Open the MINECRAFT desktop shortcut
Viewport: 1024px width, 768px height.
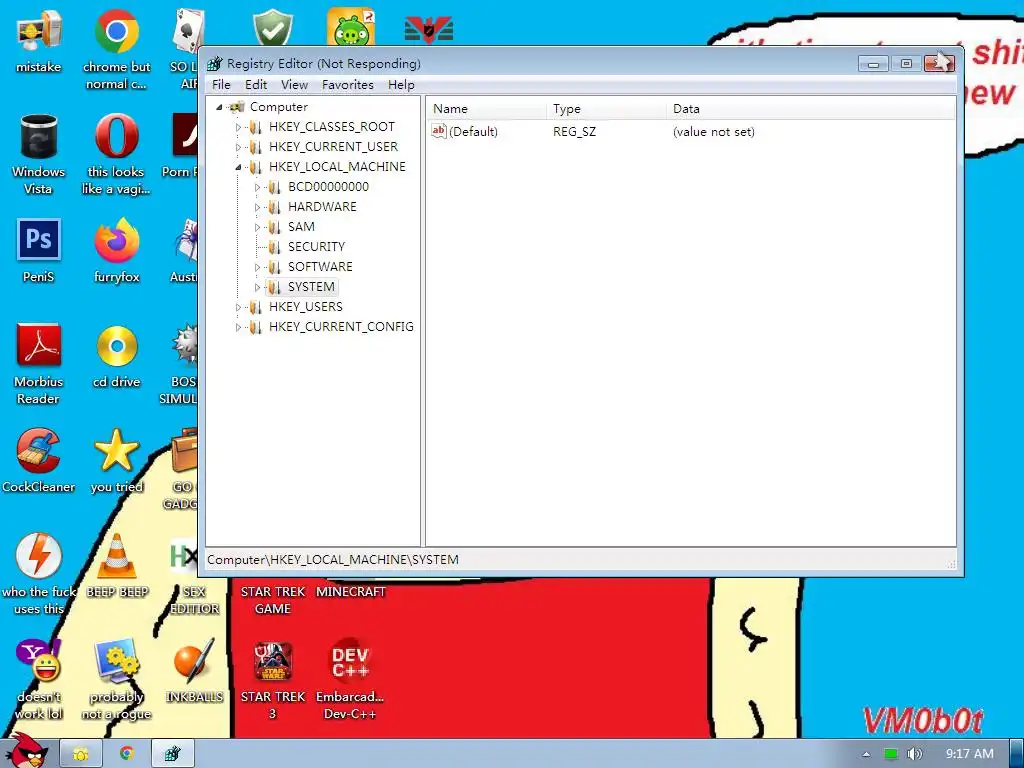[351, 592]
